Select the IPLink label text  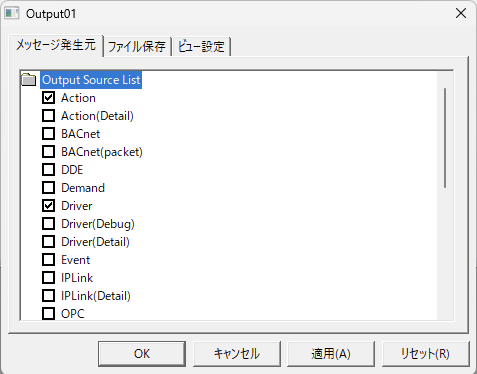(x=77, y=278)
